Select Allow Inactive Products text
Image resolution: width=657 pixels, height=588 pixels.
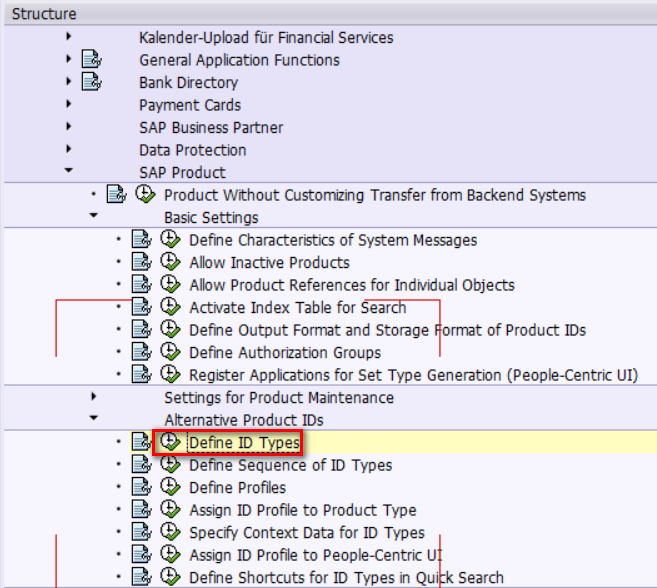(x=269, y=263)
